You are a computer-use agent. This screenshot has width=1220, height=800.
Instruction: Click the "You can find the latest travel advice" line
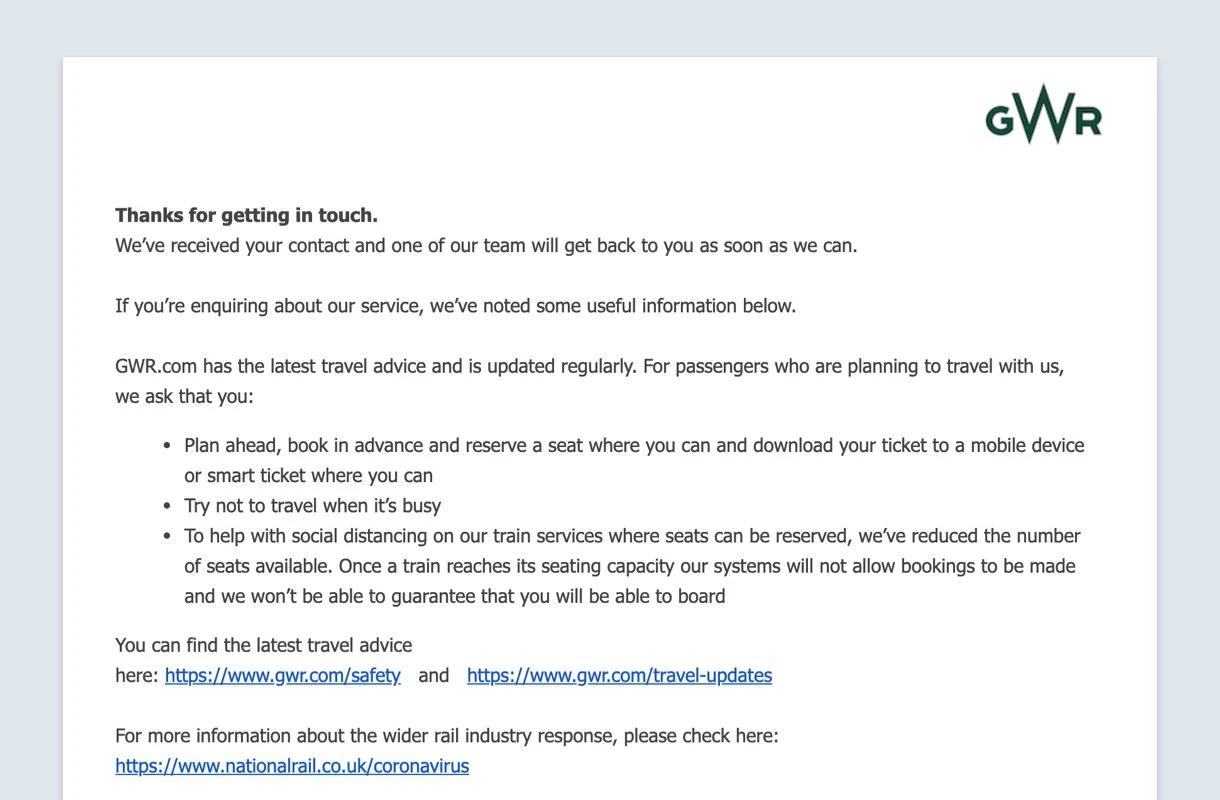(263, 646)
